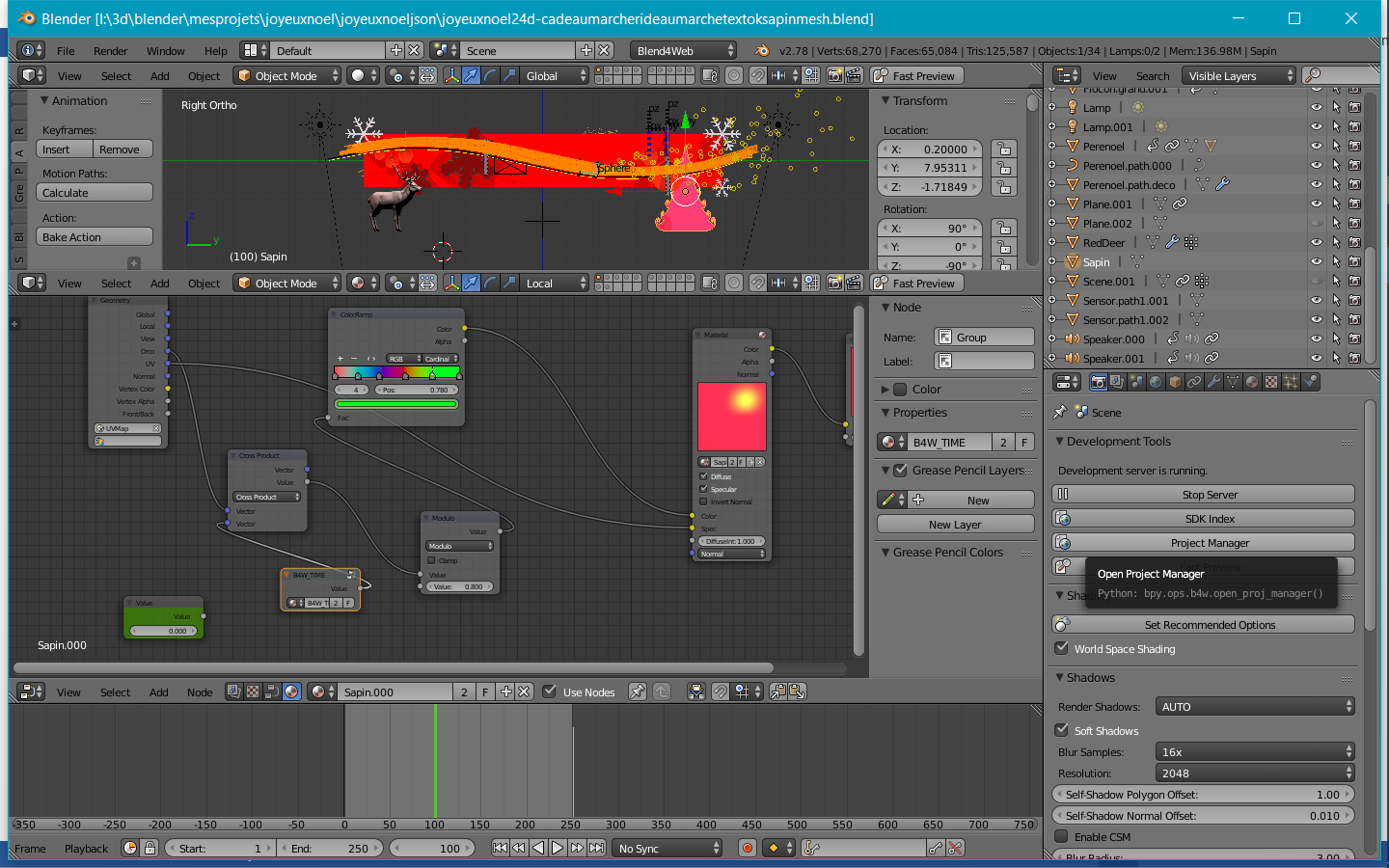Viewport: 1389px width, 868px height.
Task: Click the Bake Action button
Action: click(95, 236)
